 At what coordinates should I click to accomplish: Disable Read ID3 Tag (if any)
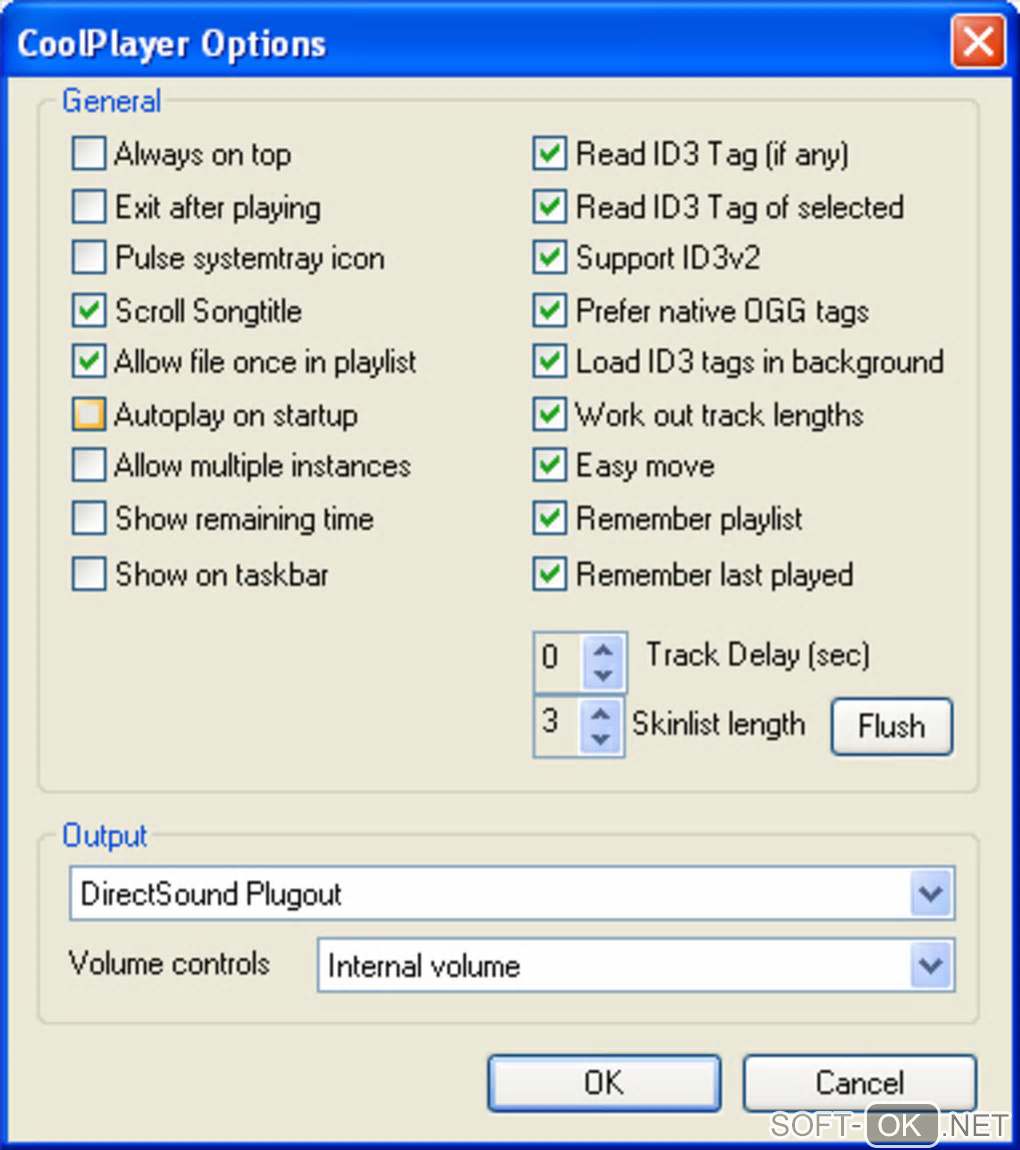[x=549, y=154]
